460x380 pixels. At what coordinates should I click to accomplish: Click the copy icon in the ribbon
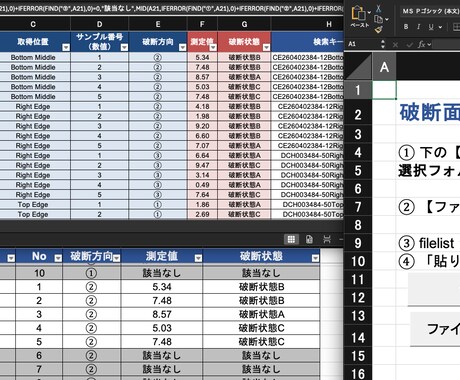tap(378, 19)
